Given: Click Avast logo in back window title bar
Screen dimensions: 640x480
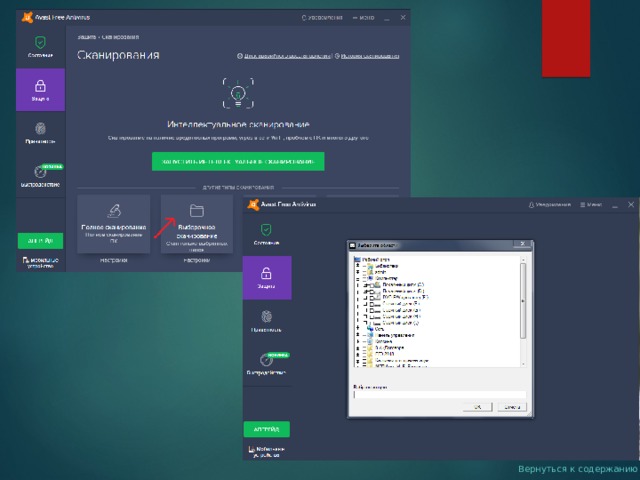Looking at the screenshot, I should click(27, 18).
